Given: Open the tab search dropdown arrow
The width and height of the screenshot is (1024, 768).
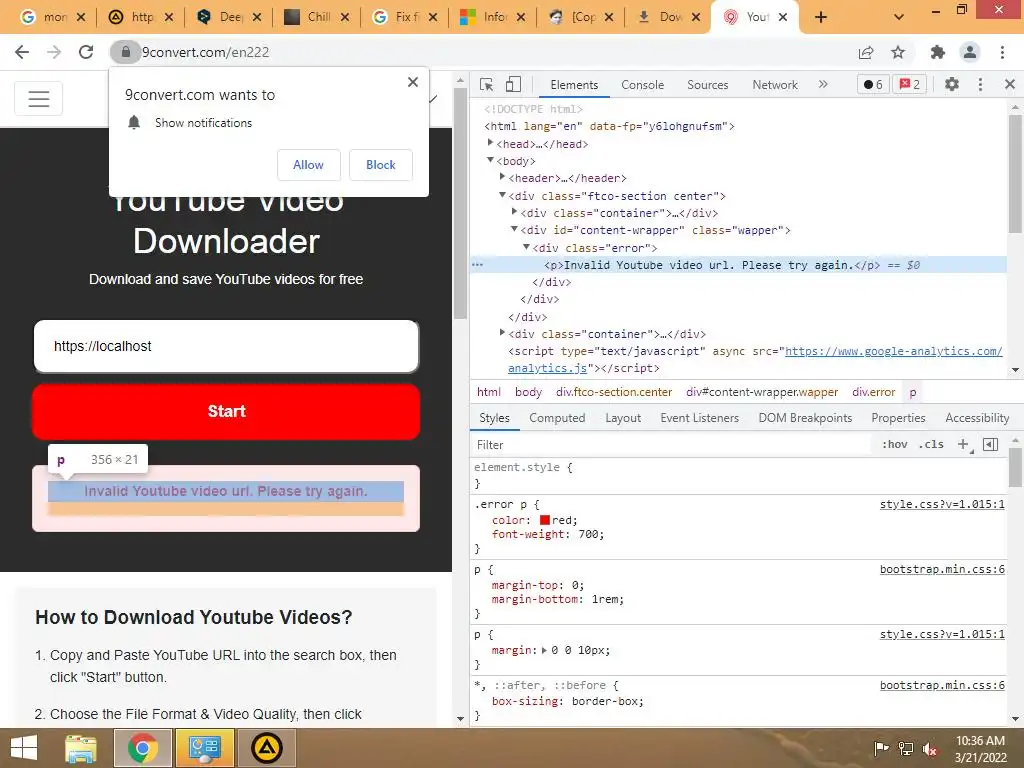Looking at the screenshot, I should pos(899,17).
